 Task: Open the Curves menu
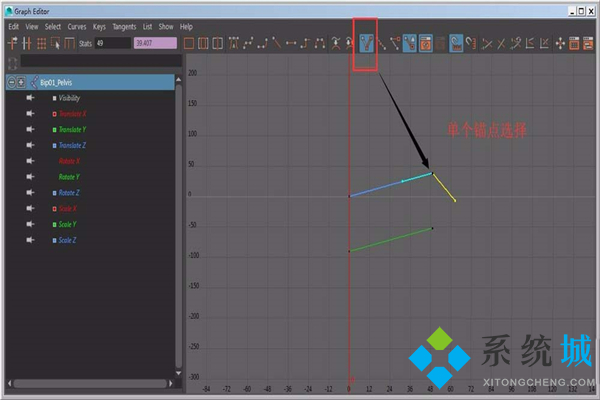(x=77, y=26)
